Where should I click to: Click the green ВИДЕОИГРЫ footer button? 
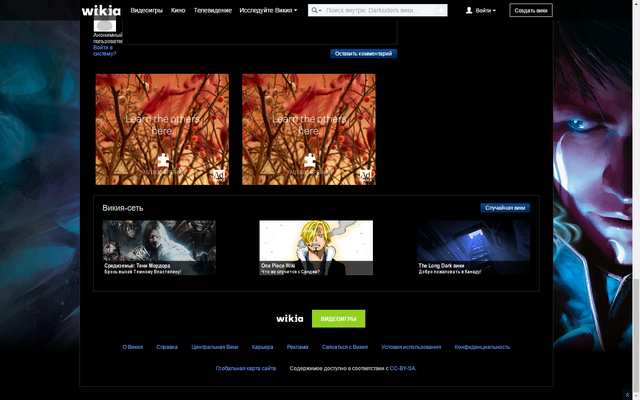[x=338, y=318]
